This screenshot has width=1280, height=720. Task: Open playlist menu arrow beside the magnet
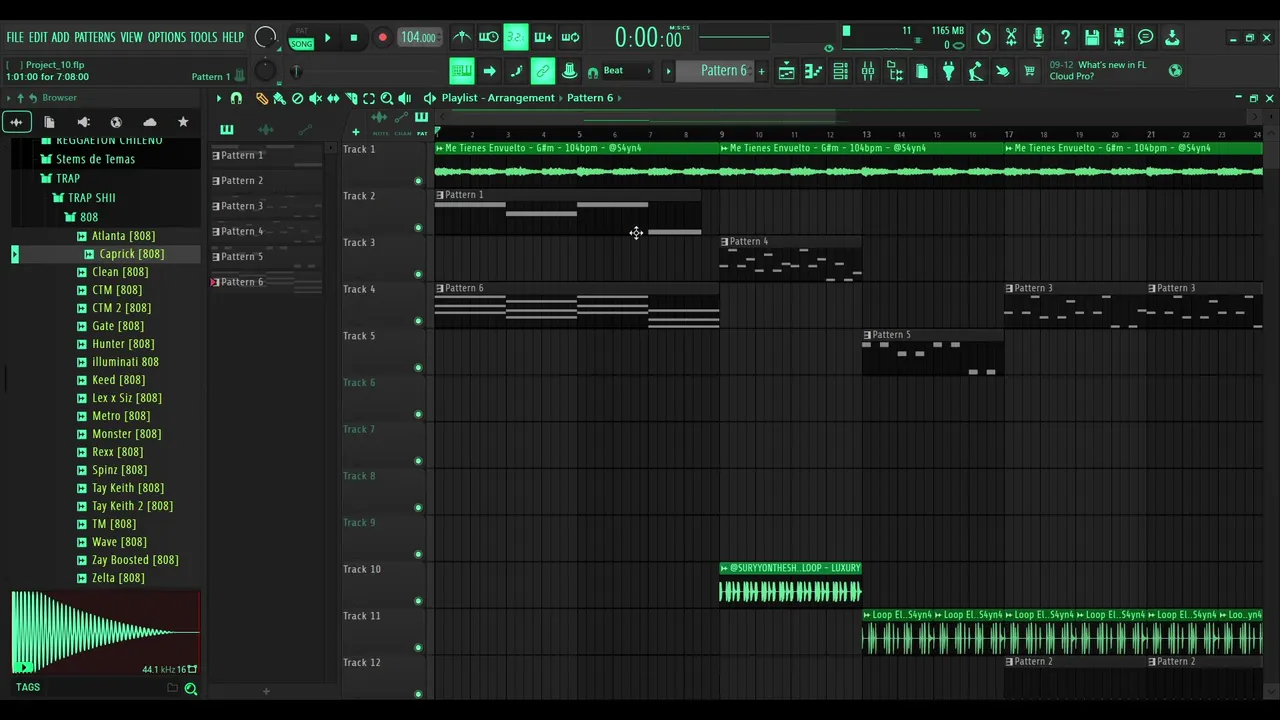(219, 98)
